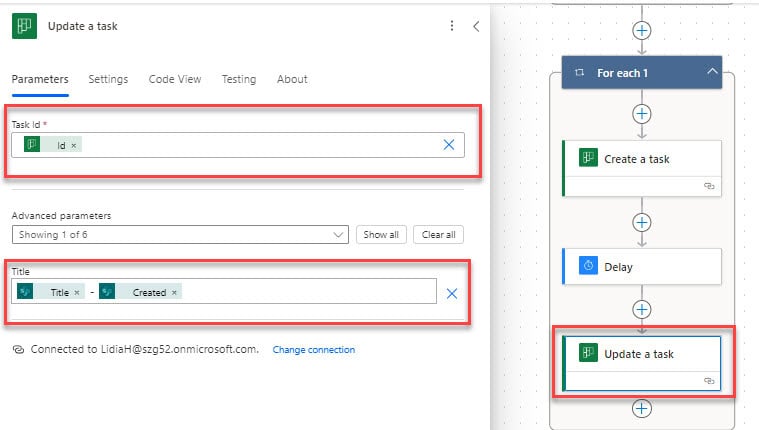Switch to the Parameters tab

(x=40, y=79)
